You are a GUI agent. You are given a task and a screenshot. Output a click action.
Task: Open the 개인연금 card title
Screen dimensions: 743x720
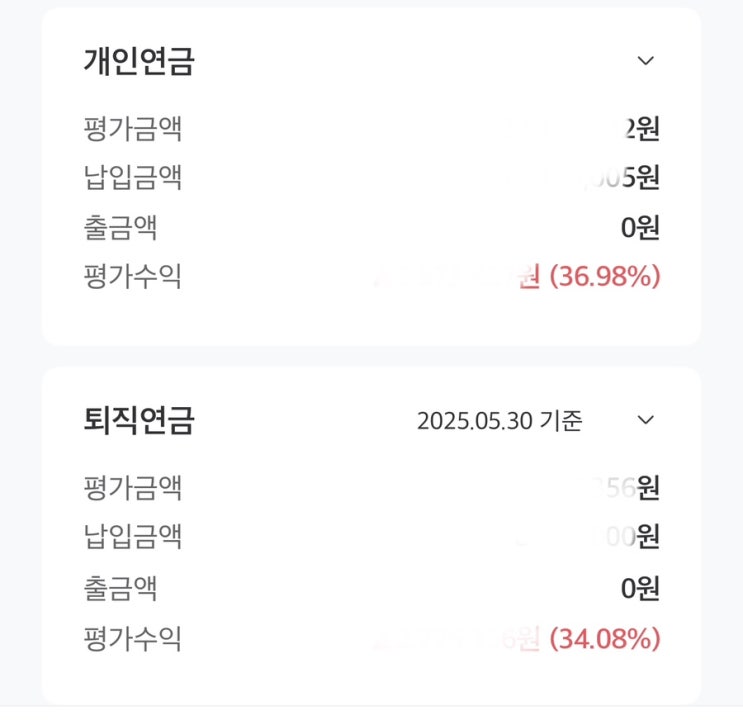point(139,62)
